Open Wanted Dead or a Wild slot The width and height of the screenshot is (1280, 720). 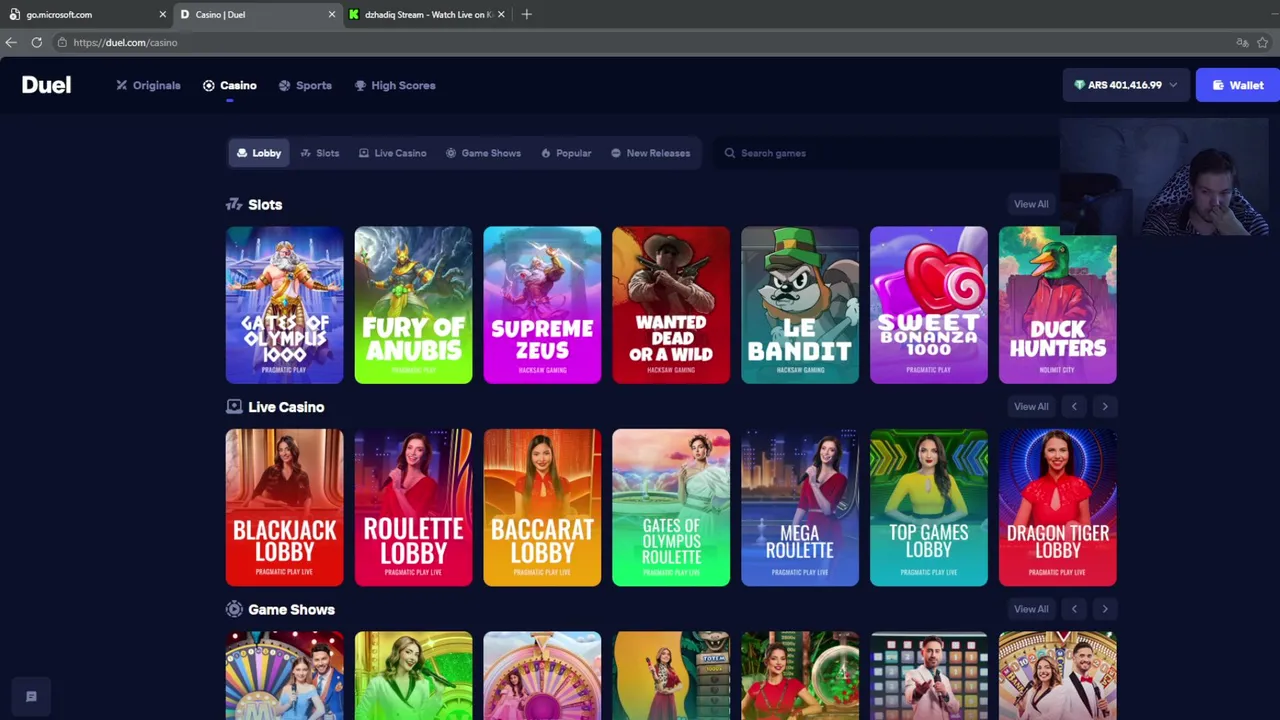pyautogui.click(x=671, y=305)
